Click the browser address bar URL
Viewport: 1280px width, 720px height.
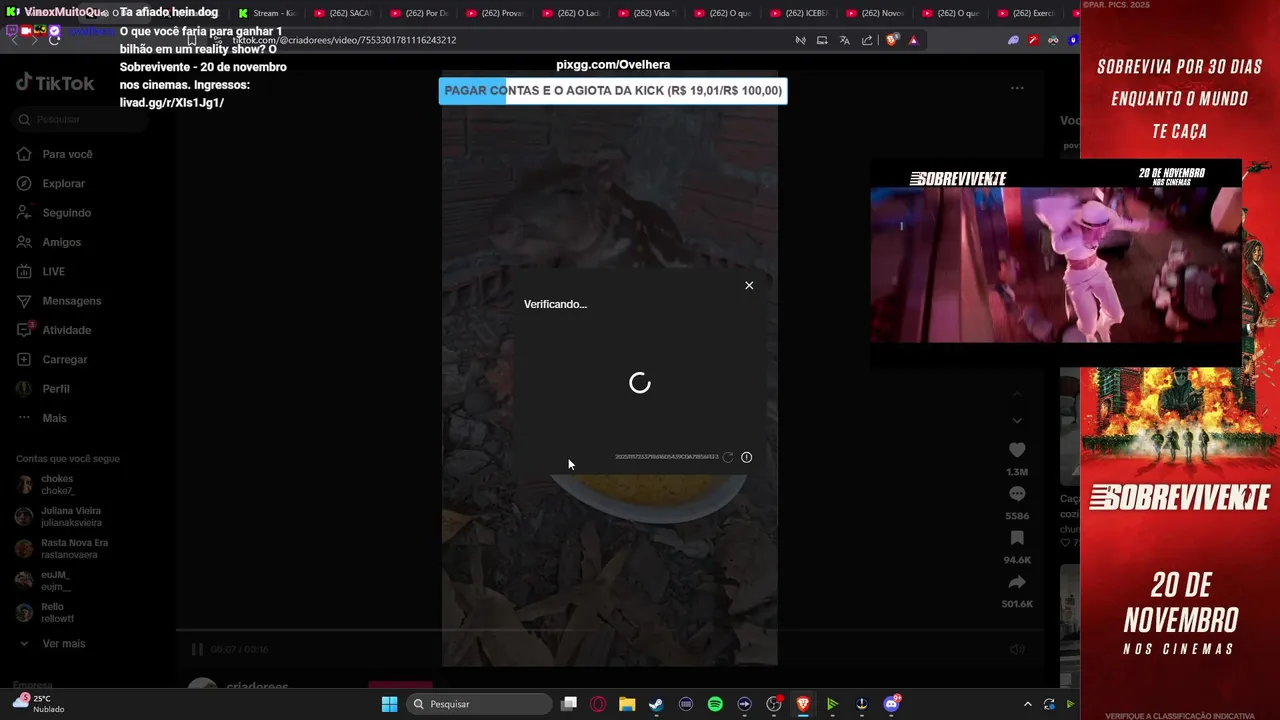coord(344,40)
